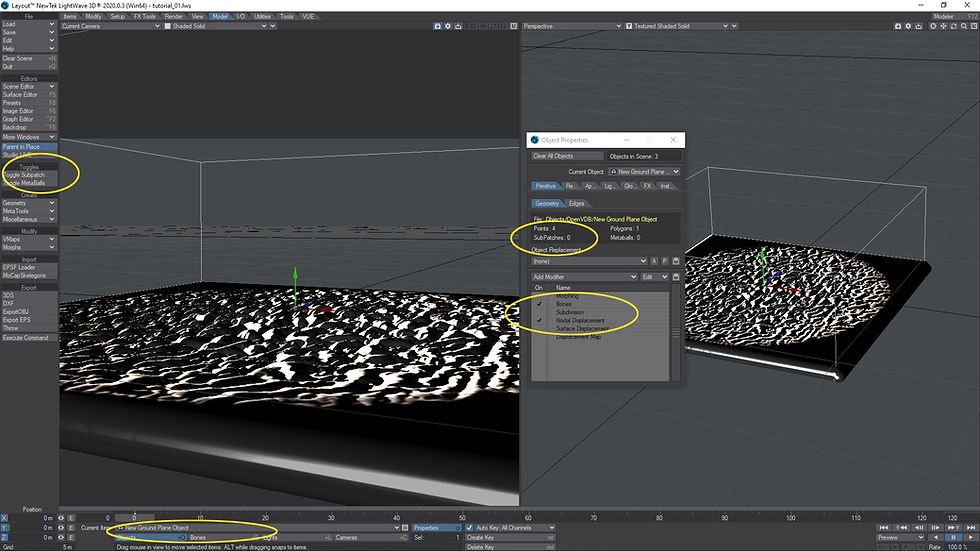Open the Current Camera view dropdown
This screenshot has height=551, width=980.
(x=110, y=26)
